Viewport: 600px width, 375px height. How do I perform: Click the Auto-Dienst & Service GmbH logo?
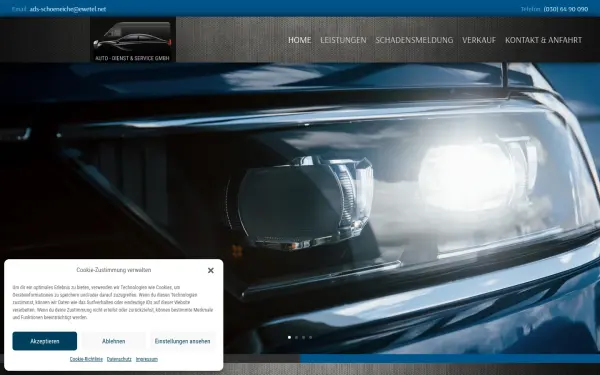click(133, 39)
